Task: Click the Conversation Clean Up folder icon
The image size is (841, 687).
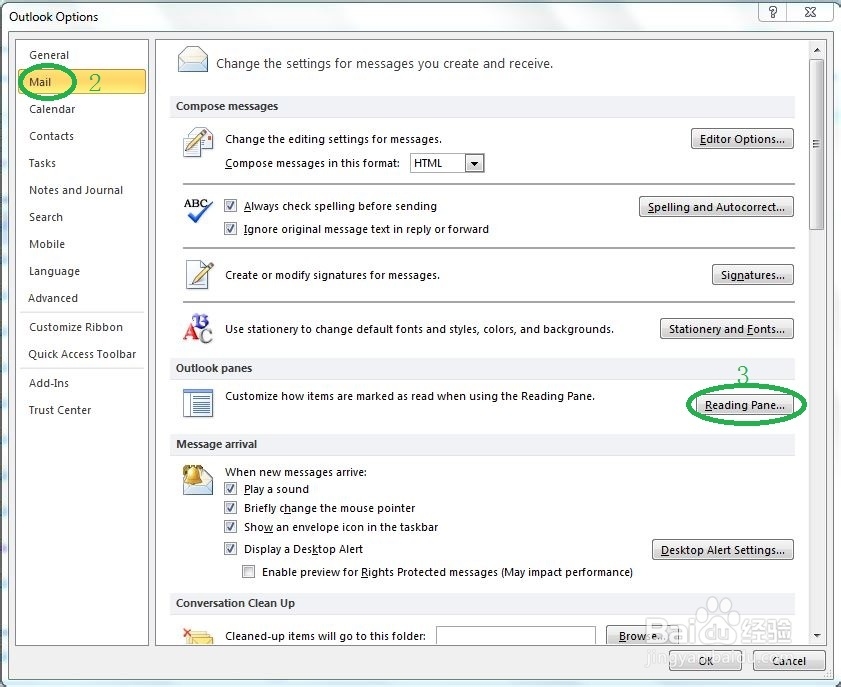Action: 198,636
